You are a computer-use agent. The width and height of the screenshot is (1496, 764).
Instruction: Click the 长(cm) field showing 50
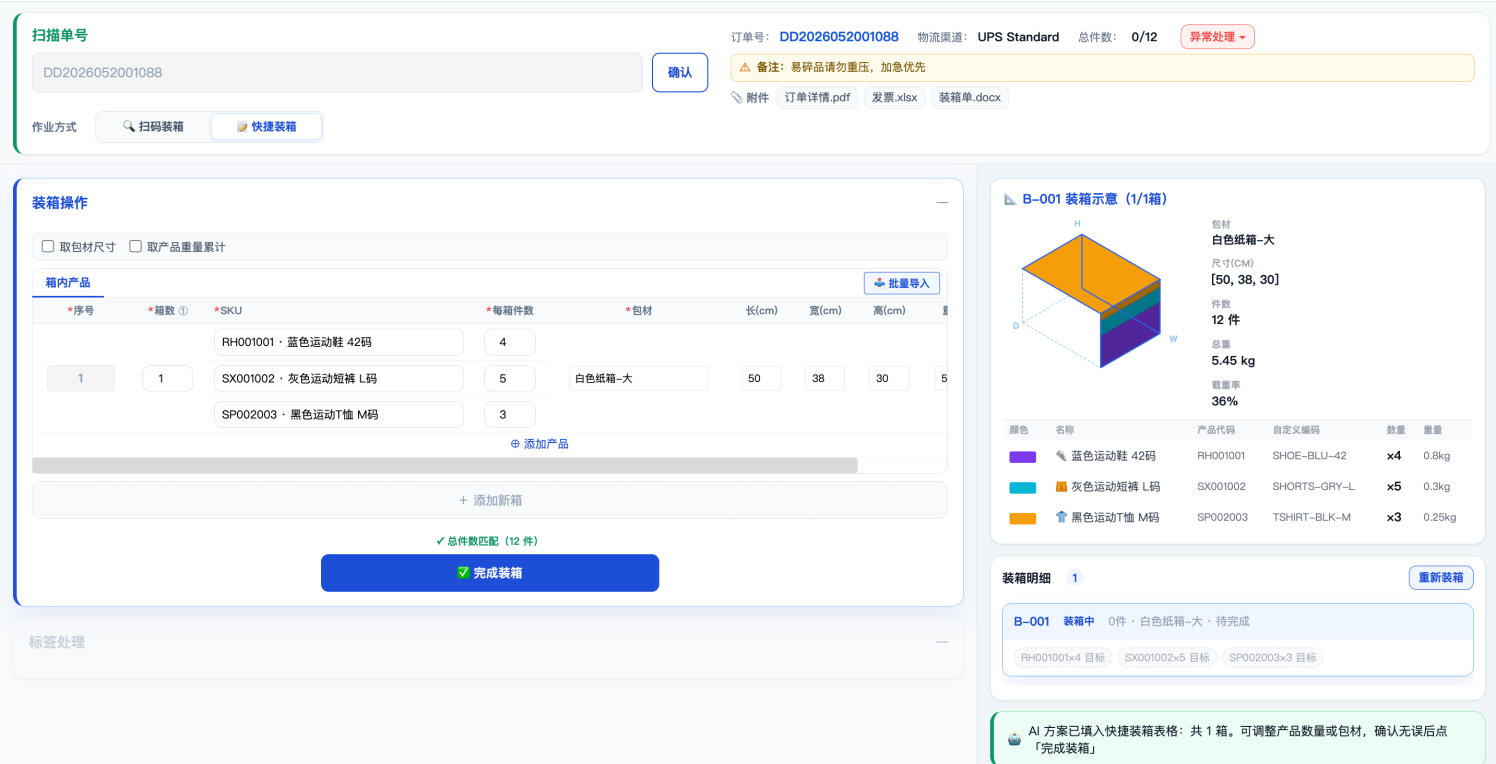(762, 378)
